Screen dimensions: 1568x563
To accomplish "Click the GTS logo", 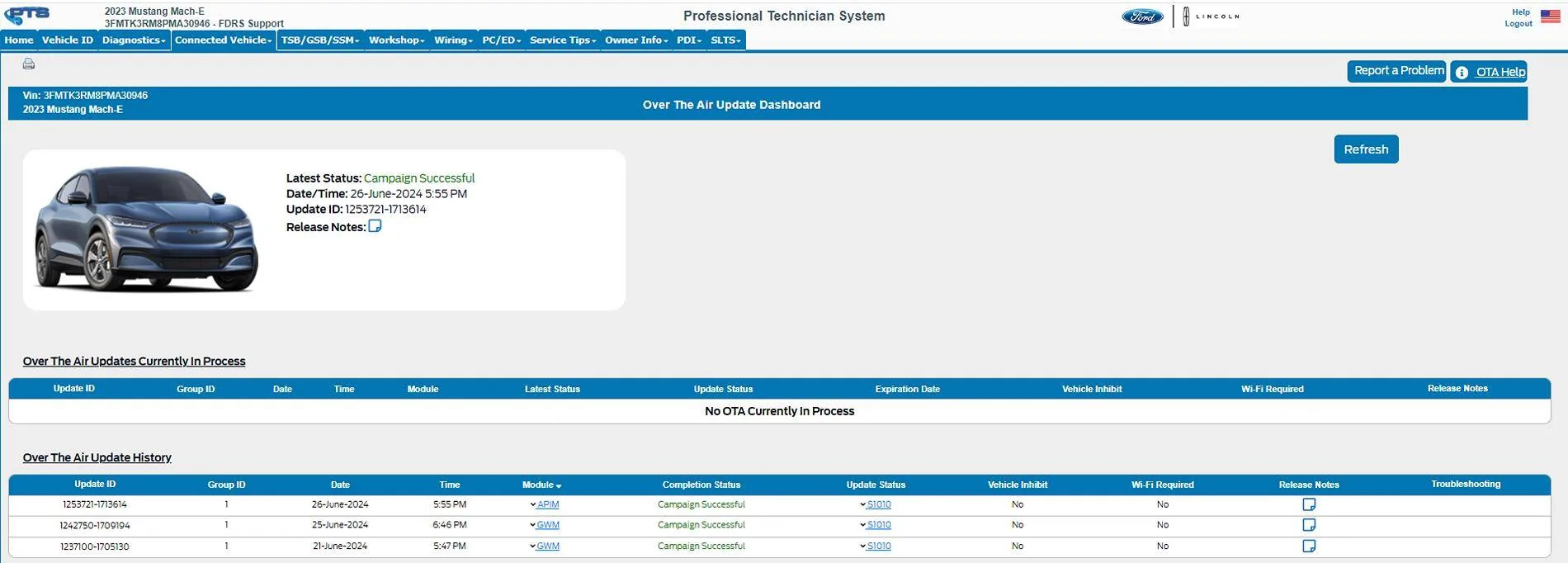I will pos(27,15).
